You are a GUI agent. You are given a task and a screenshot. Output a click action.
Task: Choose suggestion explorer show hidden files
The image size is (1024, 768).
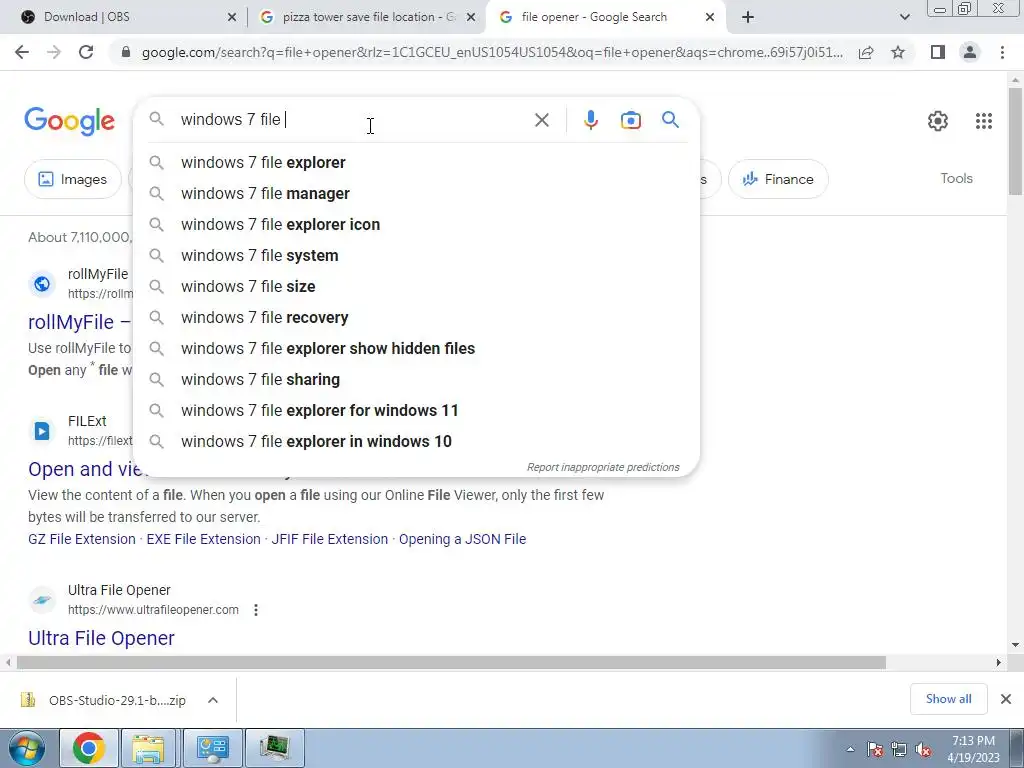tap(416, 349)
